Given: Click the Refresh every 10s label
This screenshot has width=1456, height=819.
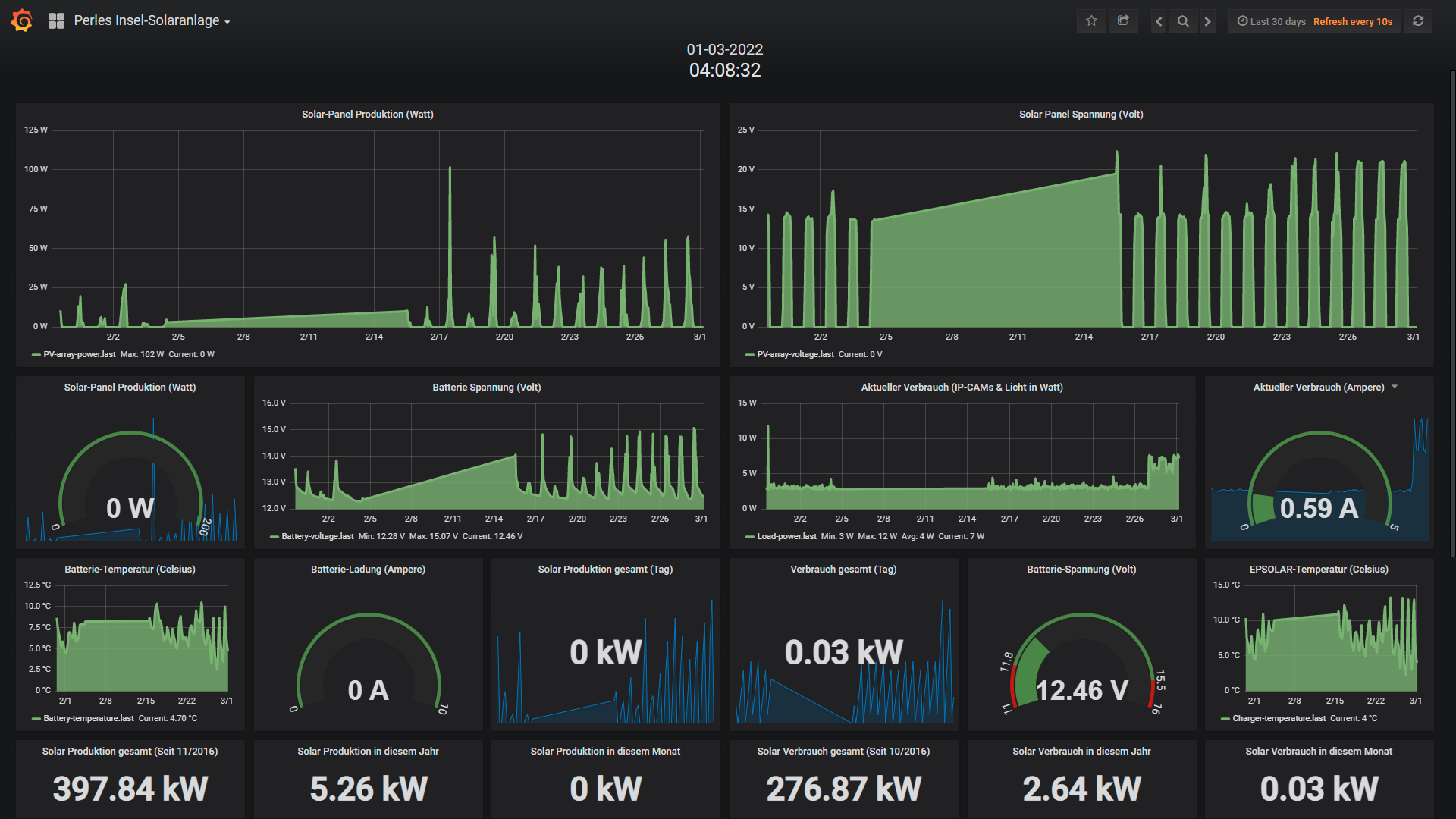Looking at the screenshot, I should [1352, 21].
